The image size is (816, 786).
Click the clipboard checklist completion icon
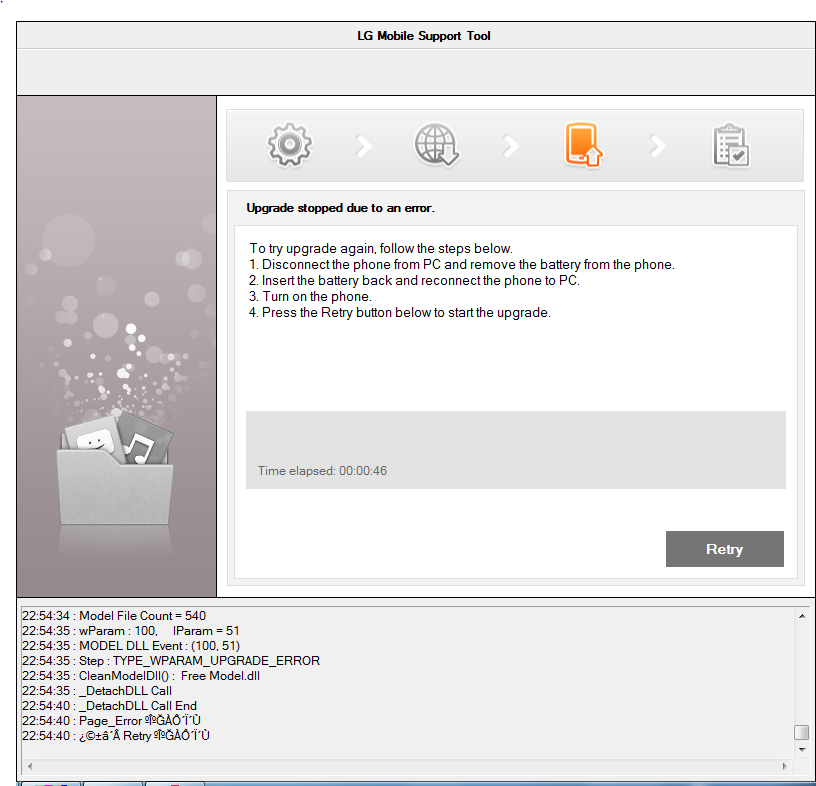pos(731,145)
